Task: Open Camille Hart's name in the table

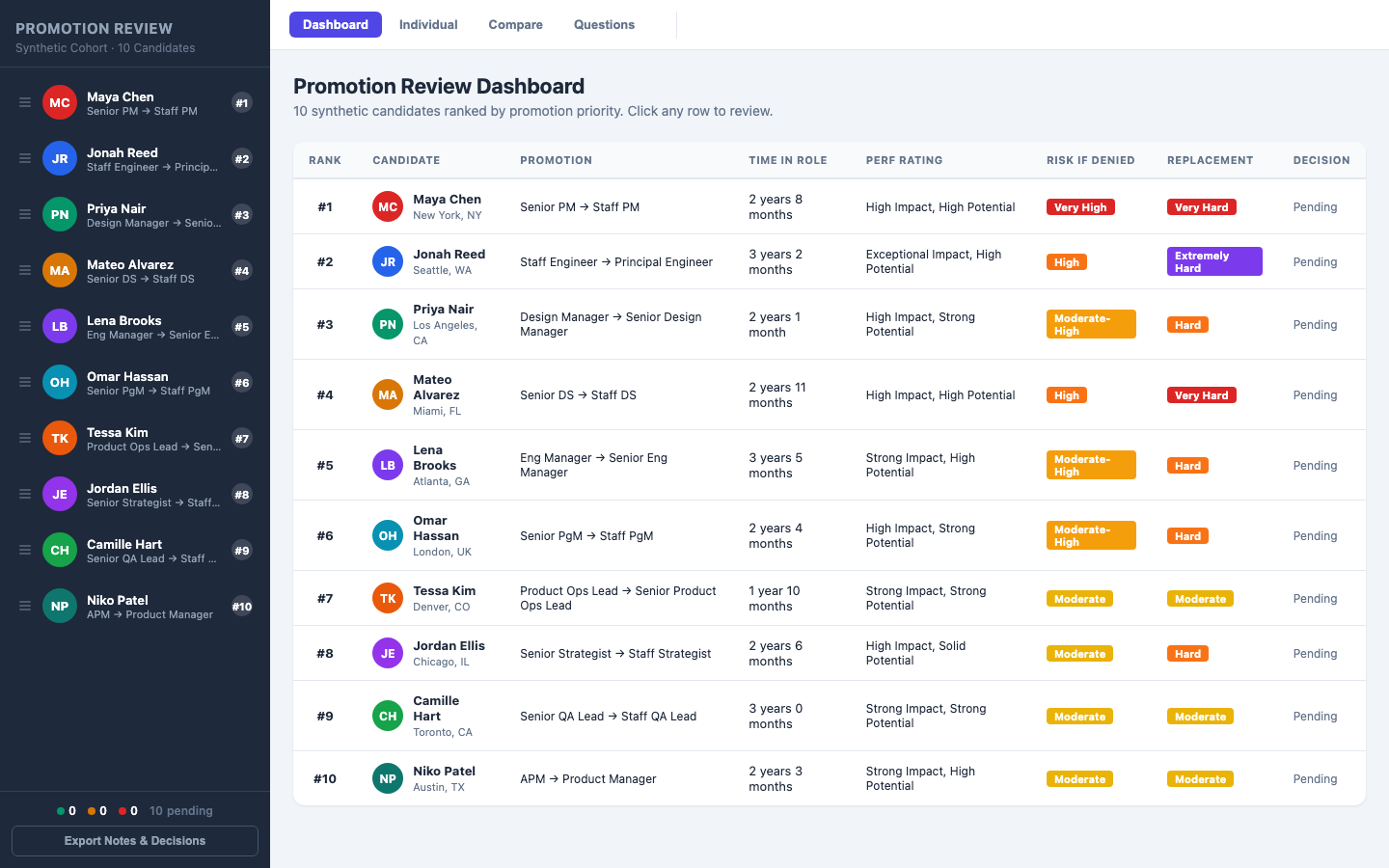Action: (436, 709)
